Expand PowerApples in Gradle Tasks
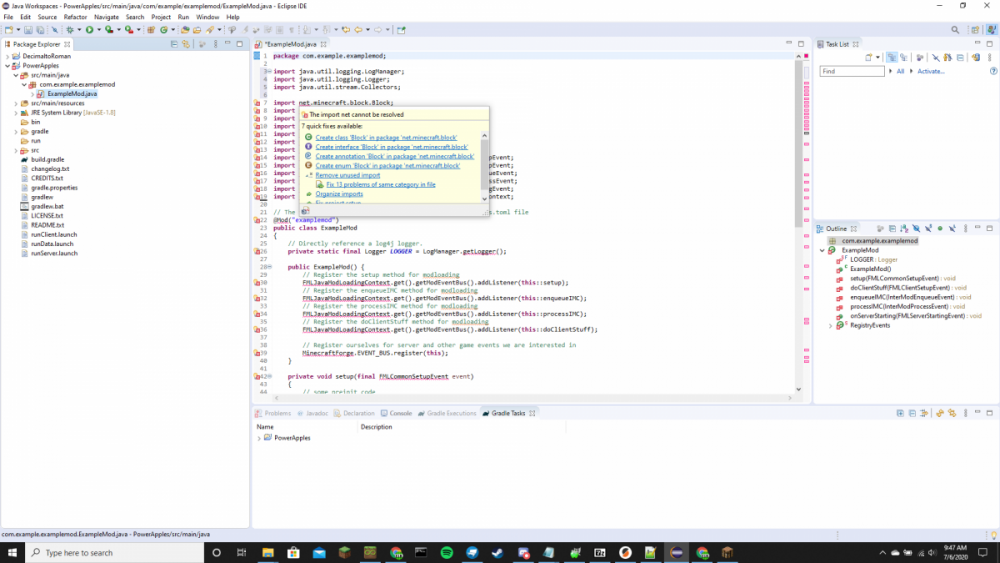The image size is (1000, 563). (259, 438)
